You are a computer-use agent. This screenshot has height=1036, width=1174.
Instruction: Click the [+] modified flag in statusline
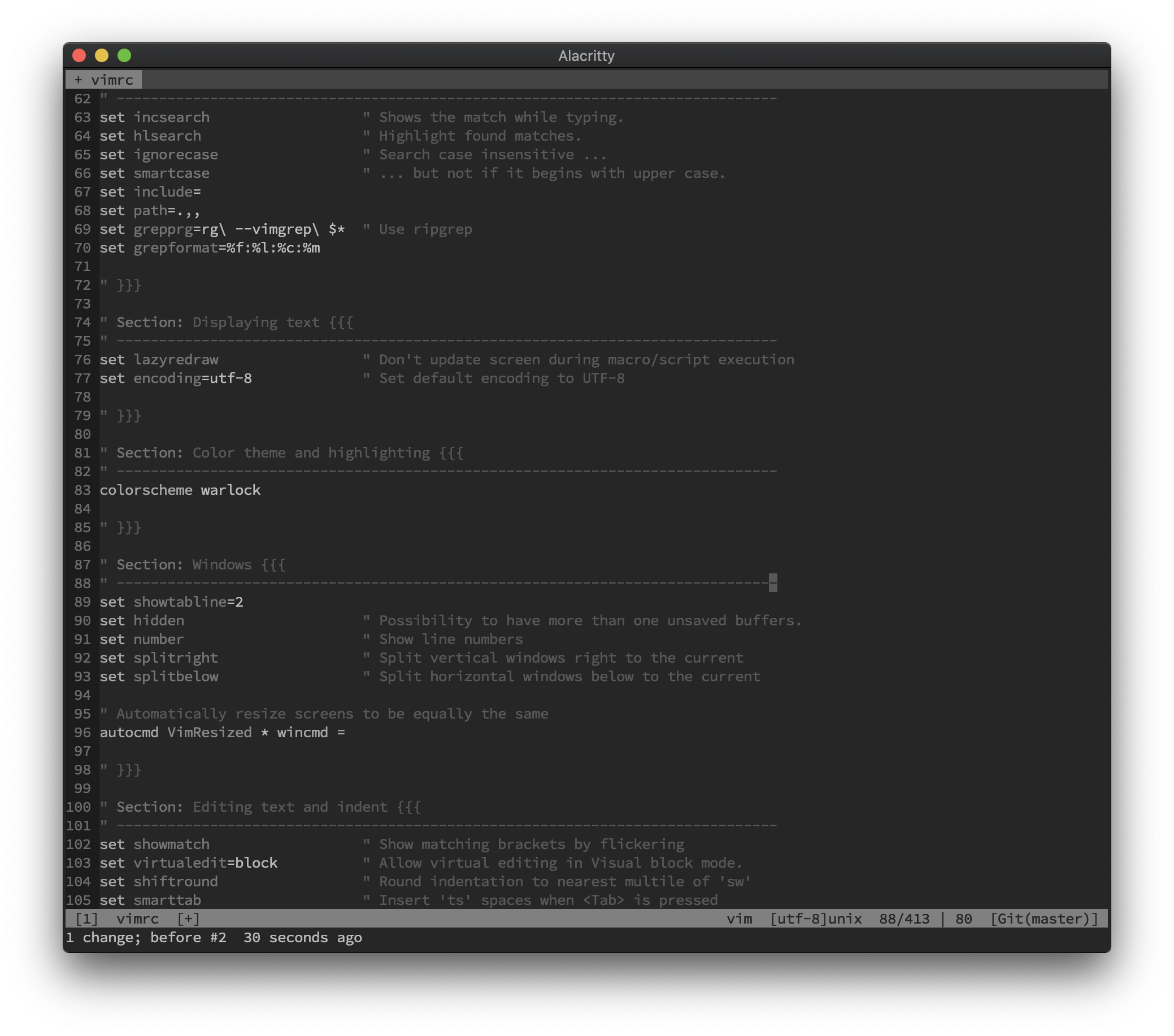click(x=188, y=919)
